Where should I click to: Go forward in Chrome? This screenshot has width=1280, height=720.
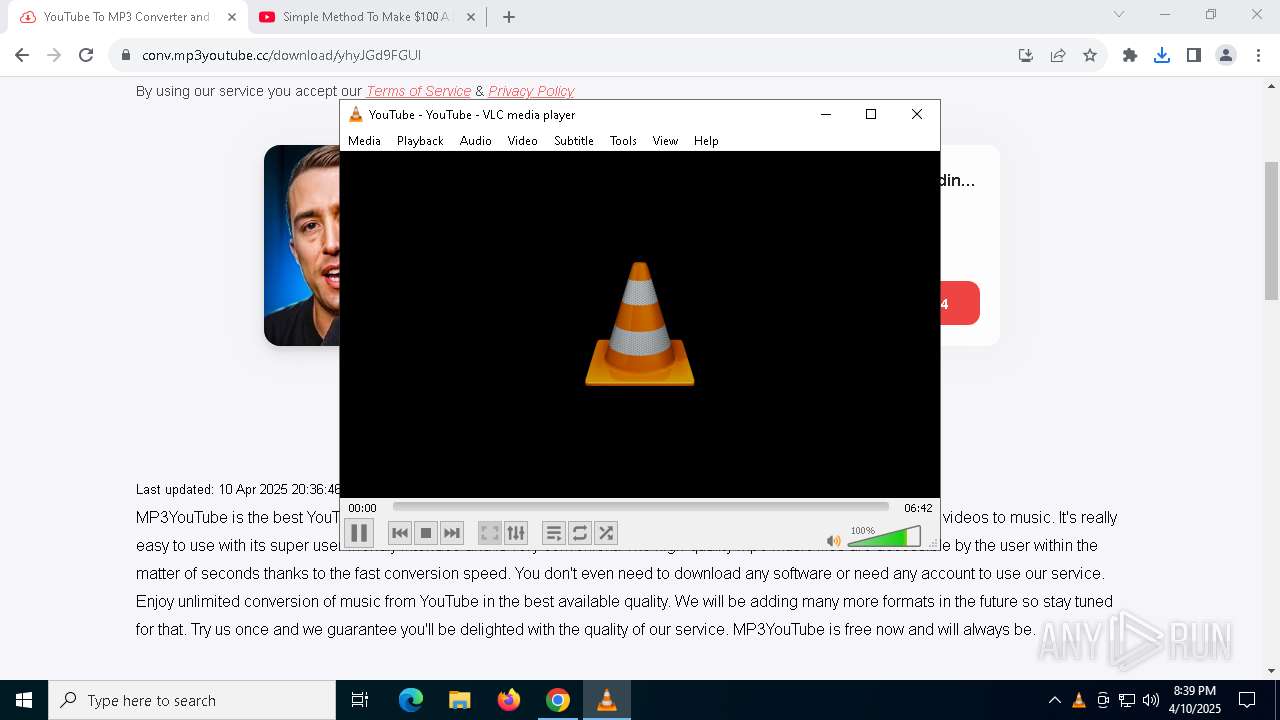[x=54, y=55]
